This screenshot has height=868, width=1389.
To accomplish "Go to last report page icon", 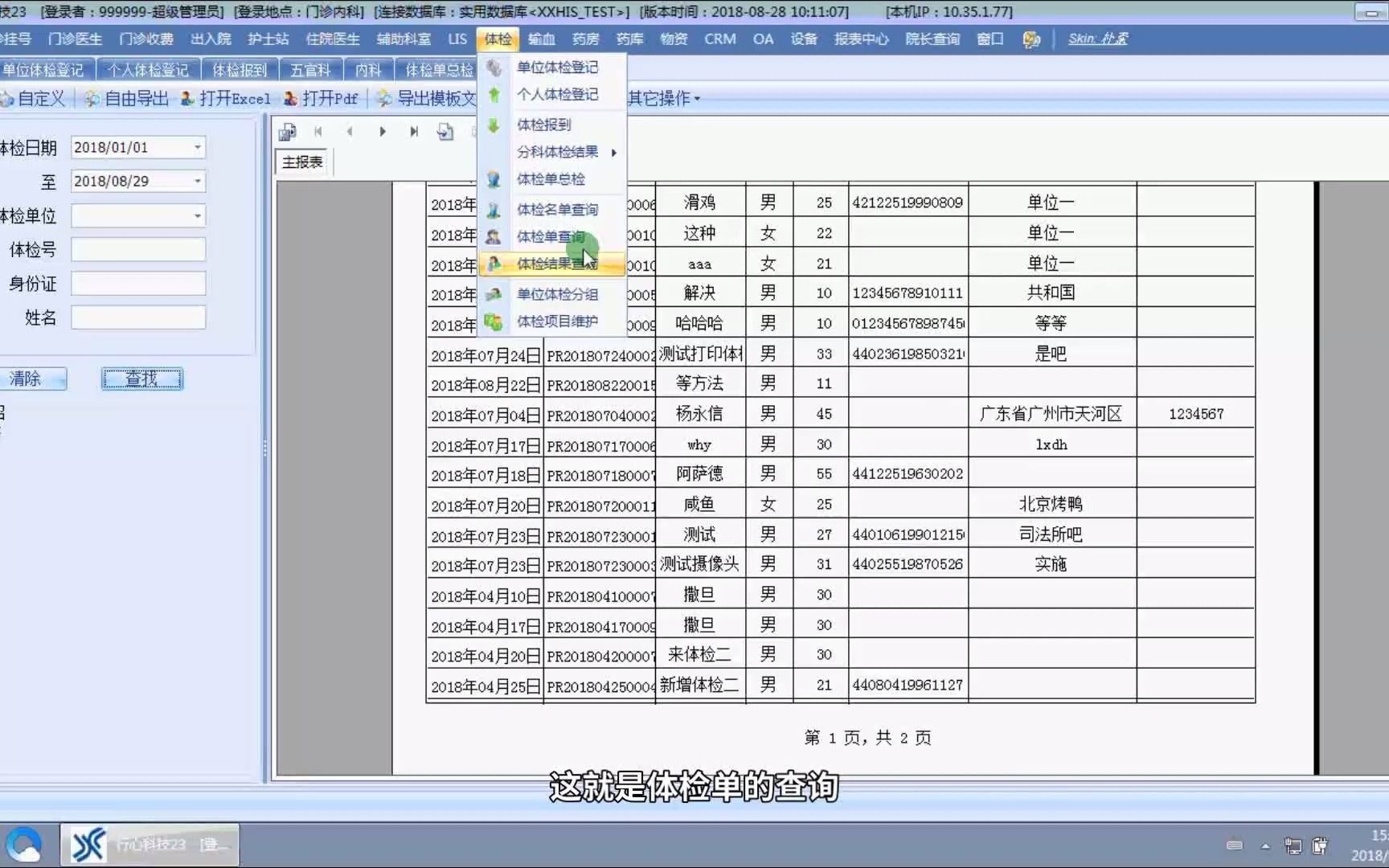I will click(414, 131).
